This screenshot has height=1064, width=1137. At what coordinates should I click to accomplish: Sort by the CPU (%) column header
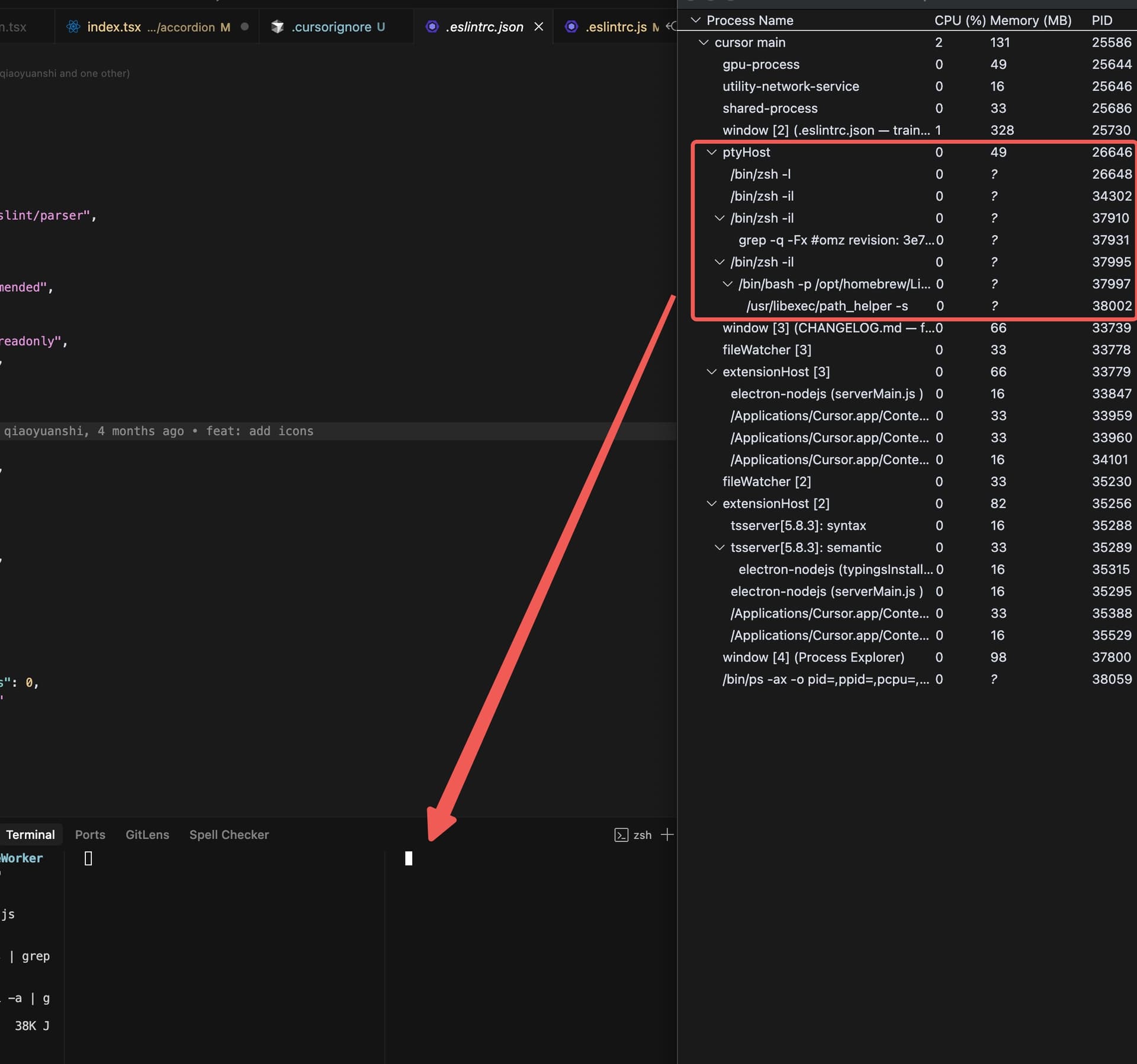point(959,20)
